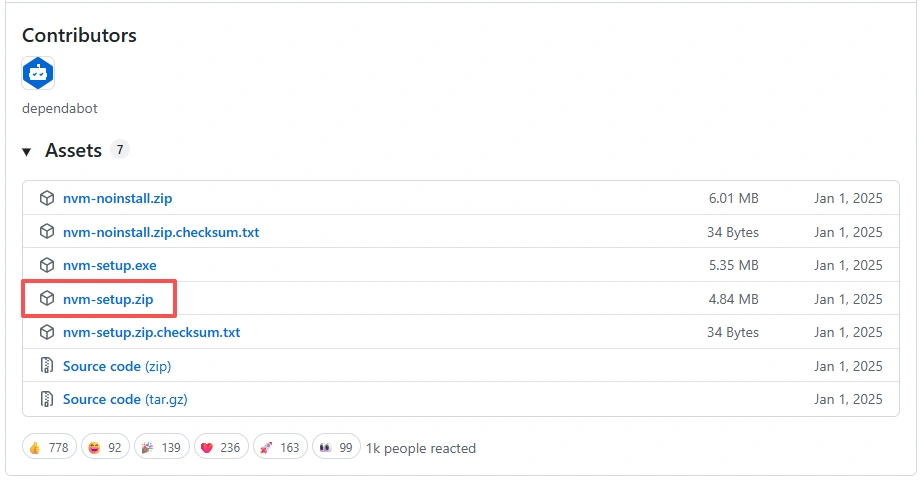Click package icon beside nvm-noinstall.zip

pyautogui.click(x=46, y=199)
